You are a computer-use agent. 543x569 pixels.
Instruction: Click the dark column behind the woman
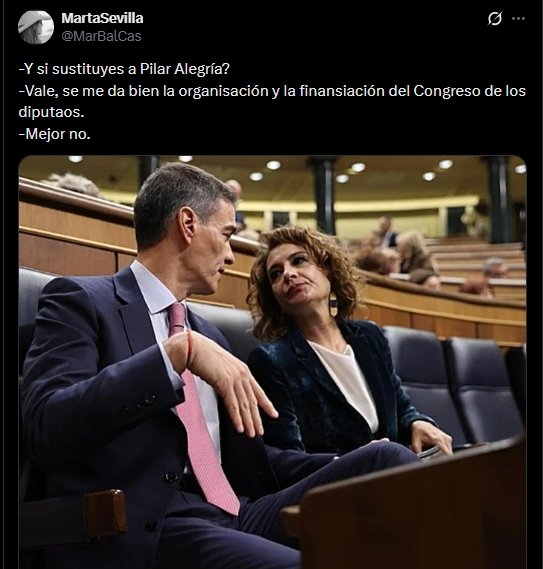(x=324, y=196)
